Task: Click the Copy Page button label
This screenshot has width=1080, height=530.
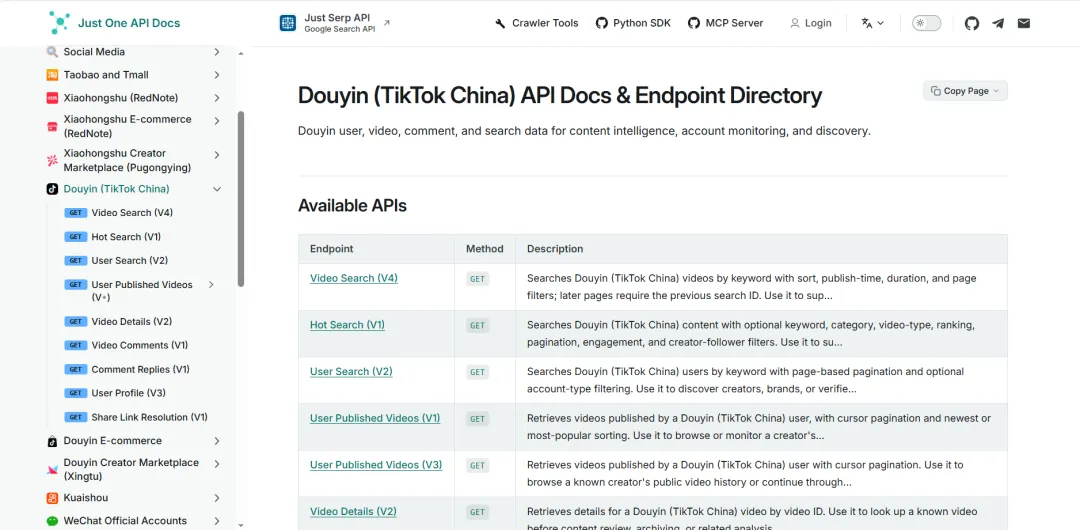Action: click(966, 91)
